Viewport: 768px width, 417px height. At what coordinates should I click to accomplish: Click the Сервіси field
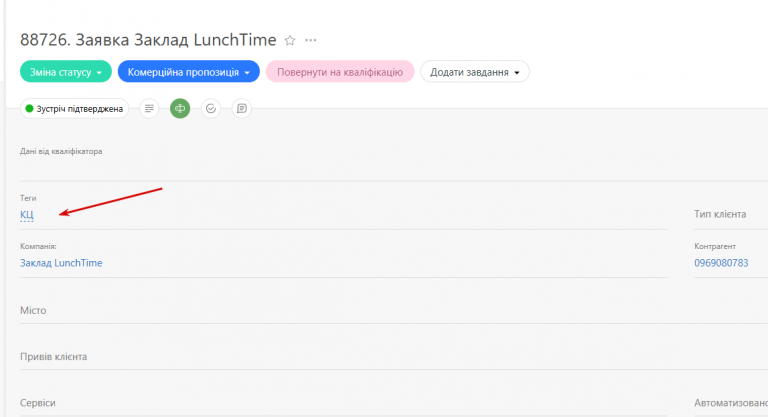coord(343,402)
